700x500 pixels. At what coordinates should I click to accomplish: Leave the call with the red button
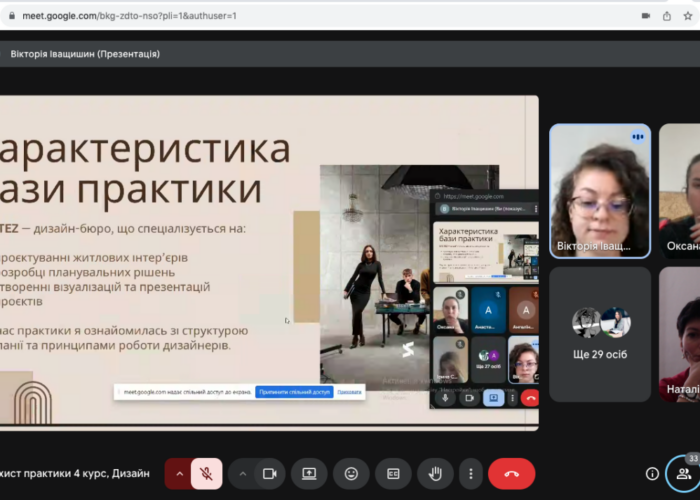[x=511, y=474]
